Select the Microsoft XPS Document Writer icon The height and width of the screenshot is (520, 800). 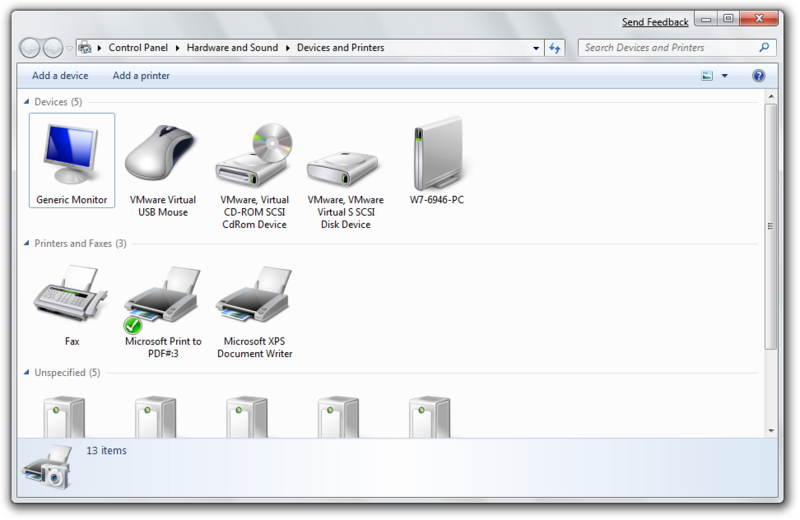pos(254,294)
